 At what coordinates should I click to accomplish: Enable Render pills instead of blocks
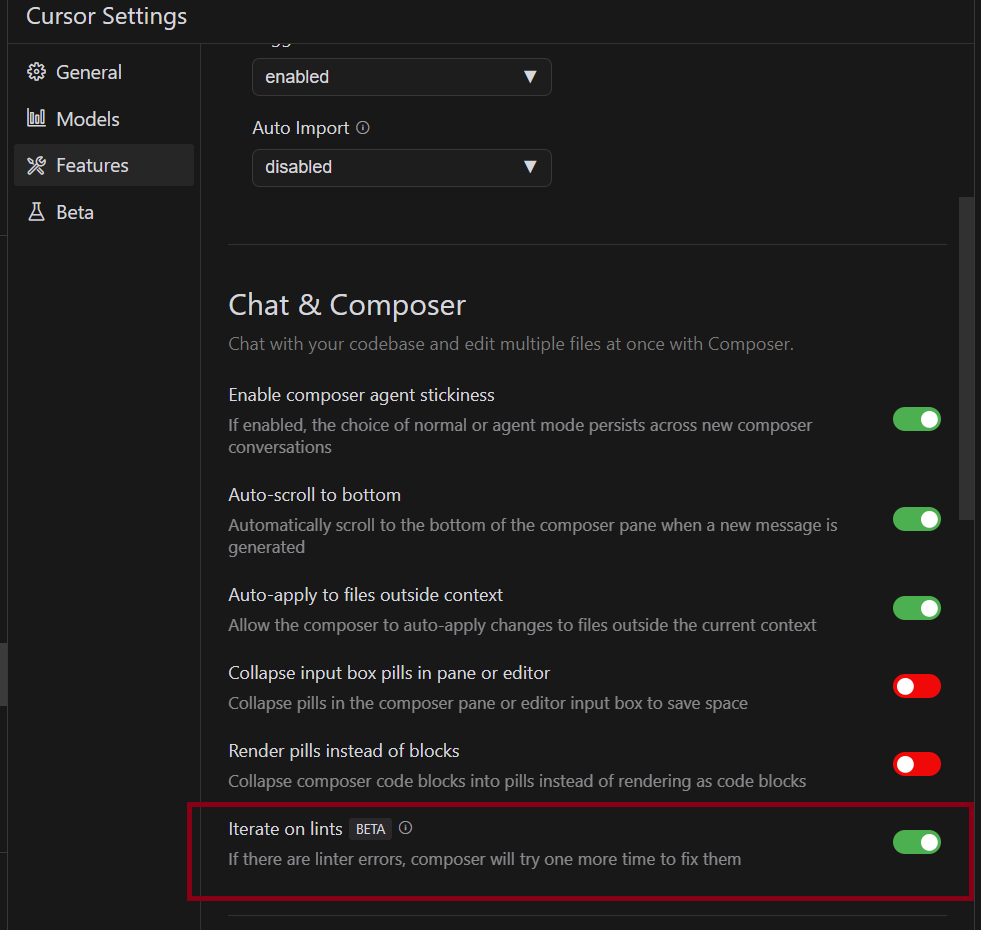[x=916, y=764]
